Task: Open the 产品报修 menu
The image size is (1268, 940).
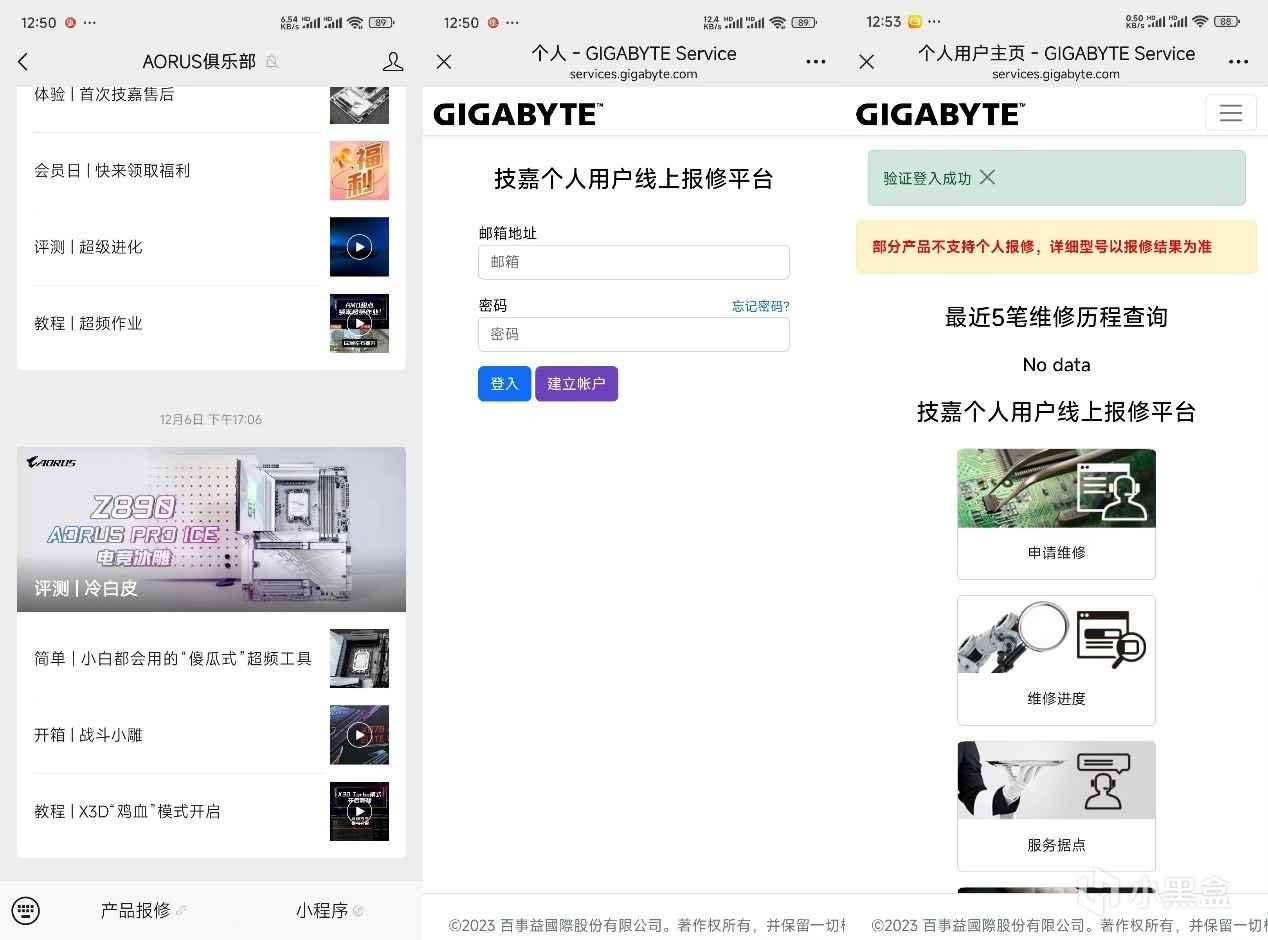Action: point(142,910)
